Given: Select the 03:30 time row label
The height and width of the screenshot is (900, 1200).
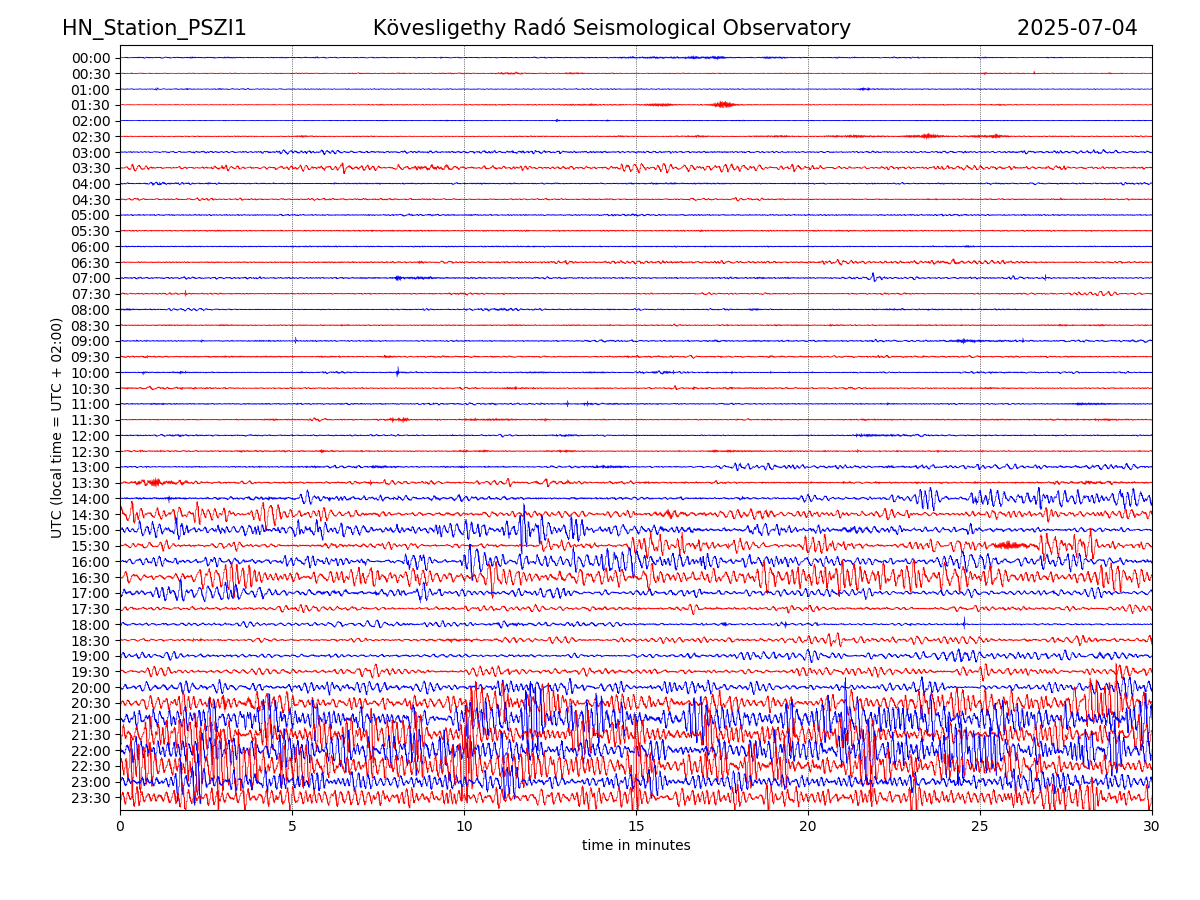Looking at the screenshot, I should (91, 168).
